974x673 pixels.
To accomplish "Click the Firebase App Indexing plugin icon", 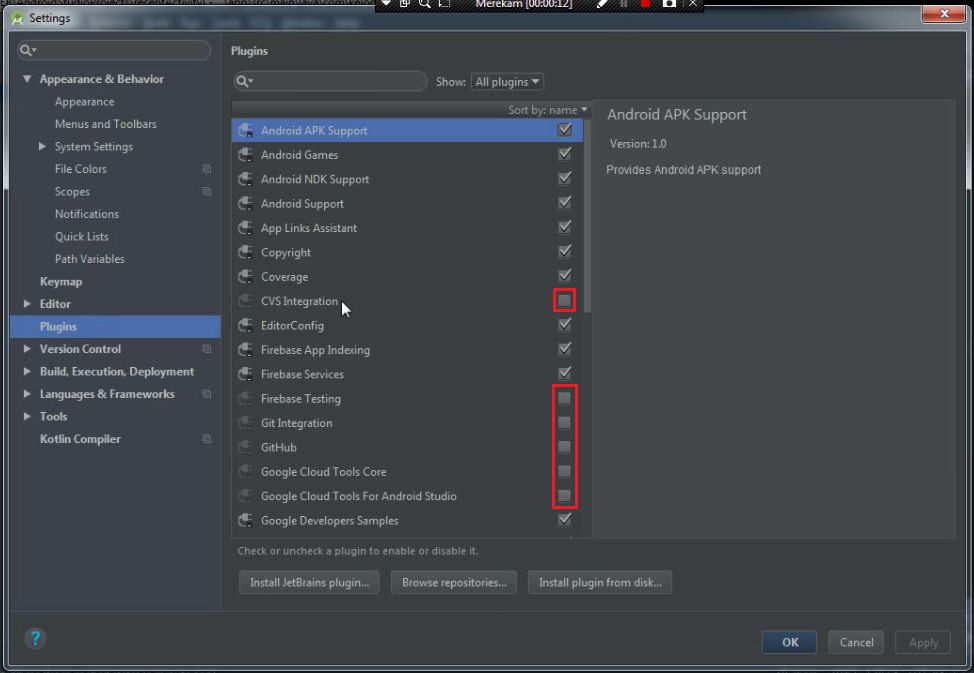I will pos(245,350).
